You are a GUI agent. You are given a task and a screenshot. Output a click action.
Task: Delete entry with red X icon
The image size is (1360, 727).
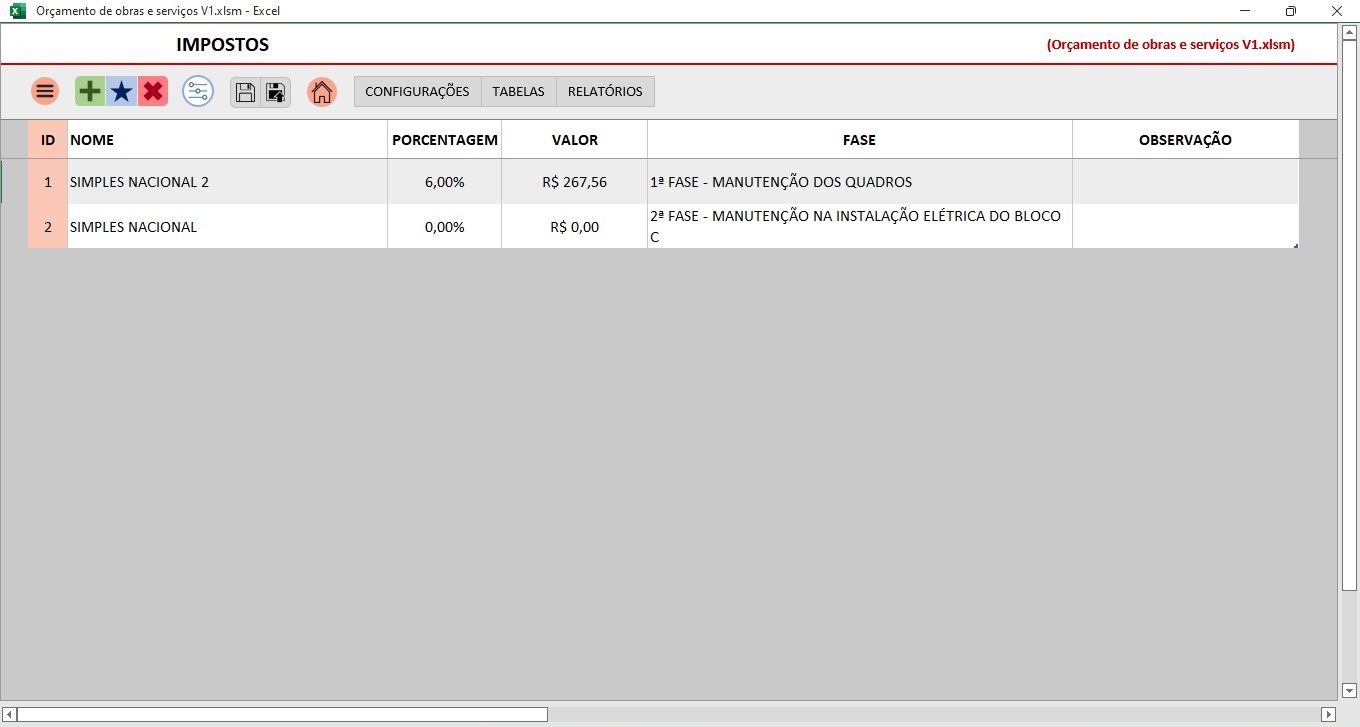pos(152,91)
